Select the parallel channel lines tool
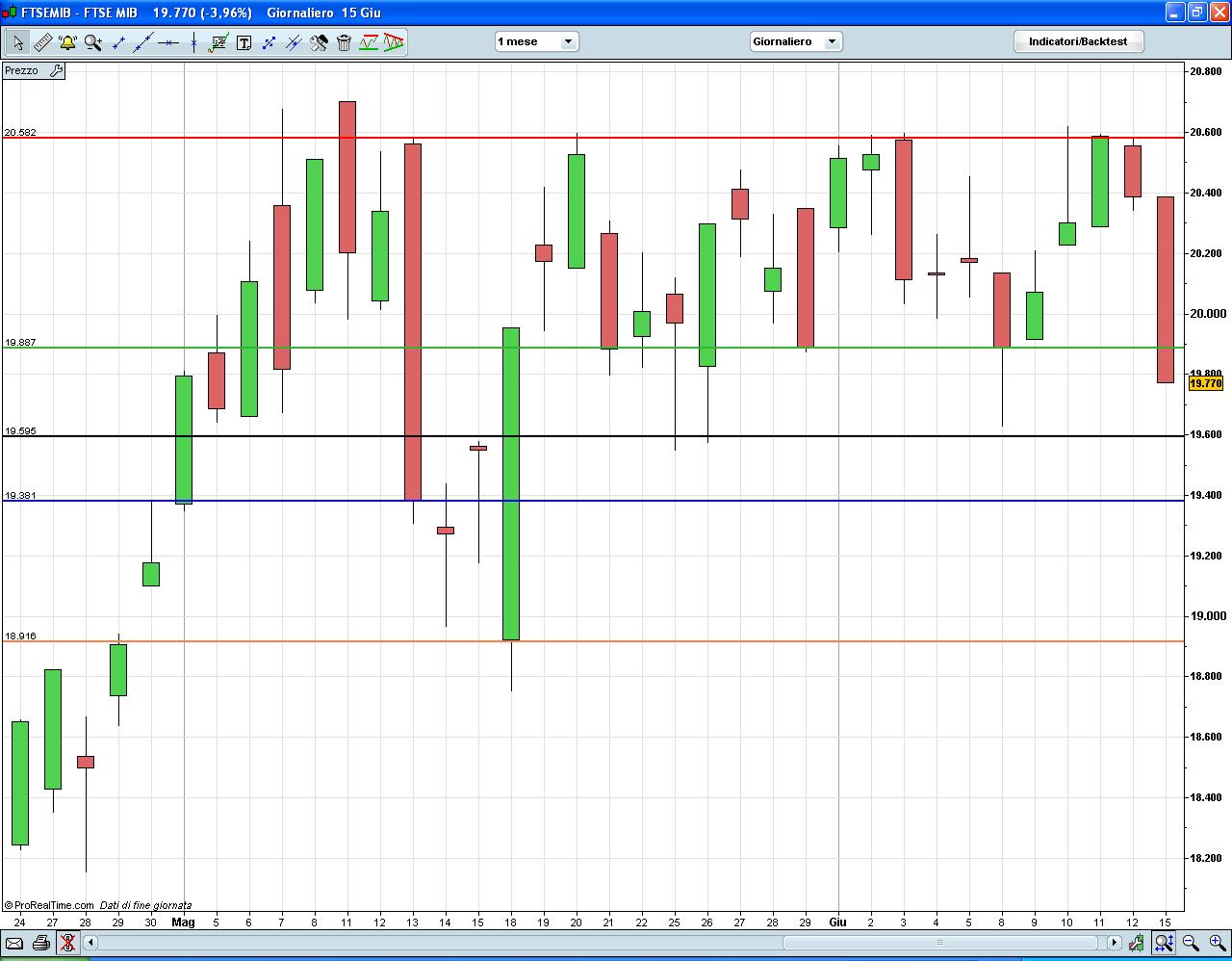This screenshot has width=1232, height=961. [x=294, y=42]
